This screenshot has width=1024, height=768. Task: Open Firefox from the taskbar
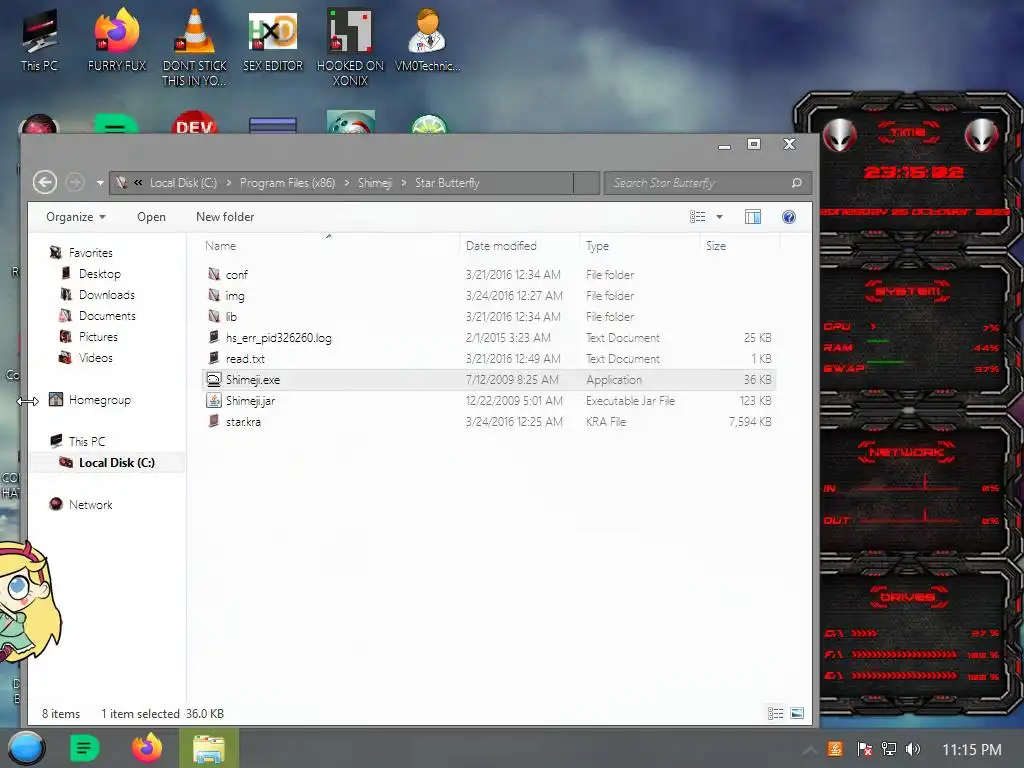[147, 748]
